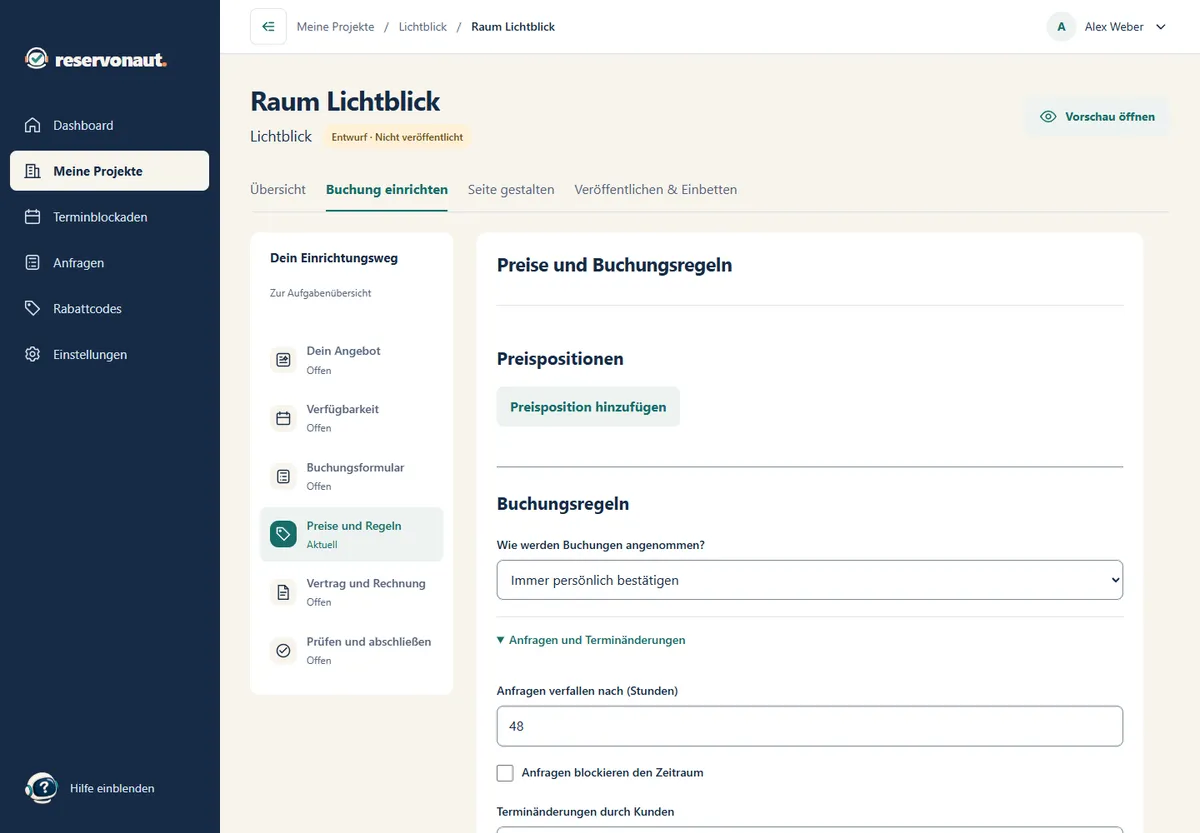The image size is (1200, 833).
Task: Collapse sidebar with the arrow button
Action: click(x=268, y=27)
